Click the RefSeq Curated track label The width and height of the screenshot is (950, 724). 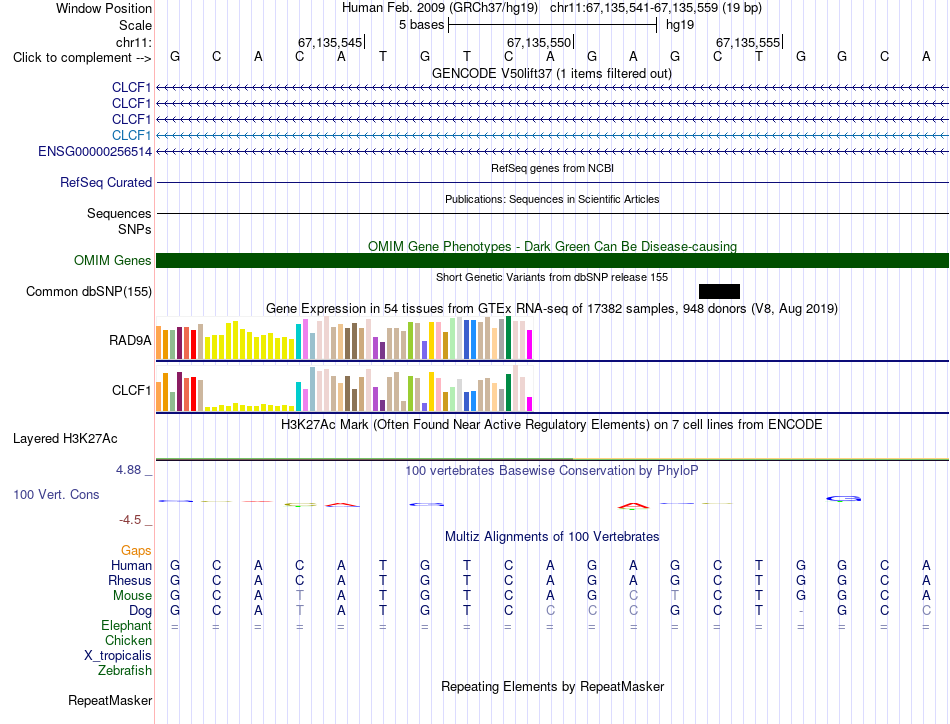click(106, 182)
